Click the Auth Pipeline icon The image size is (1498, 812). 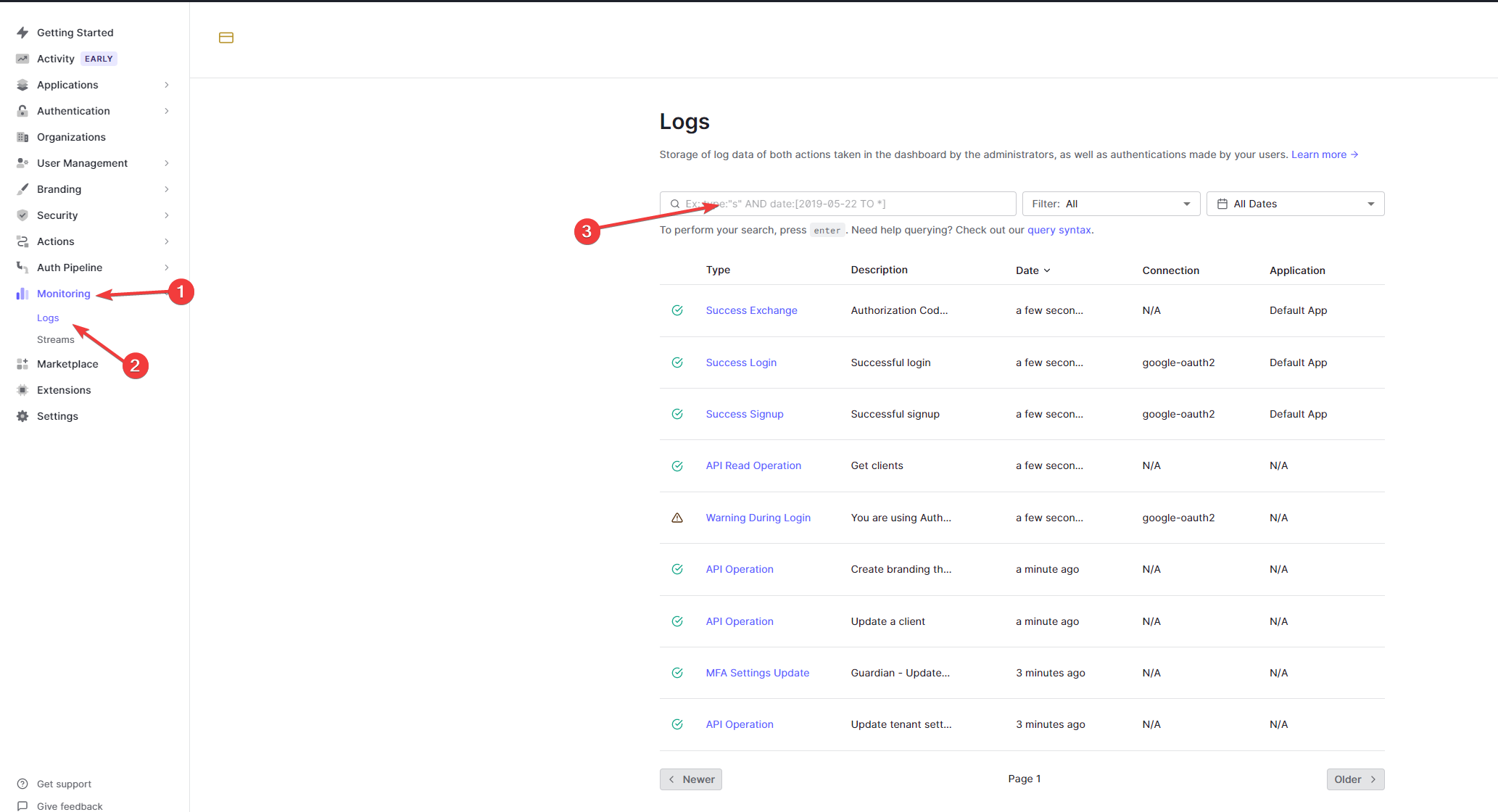click(22, 268)
